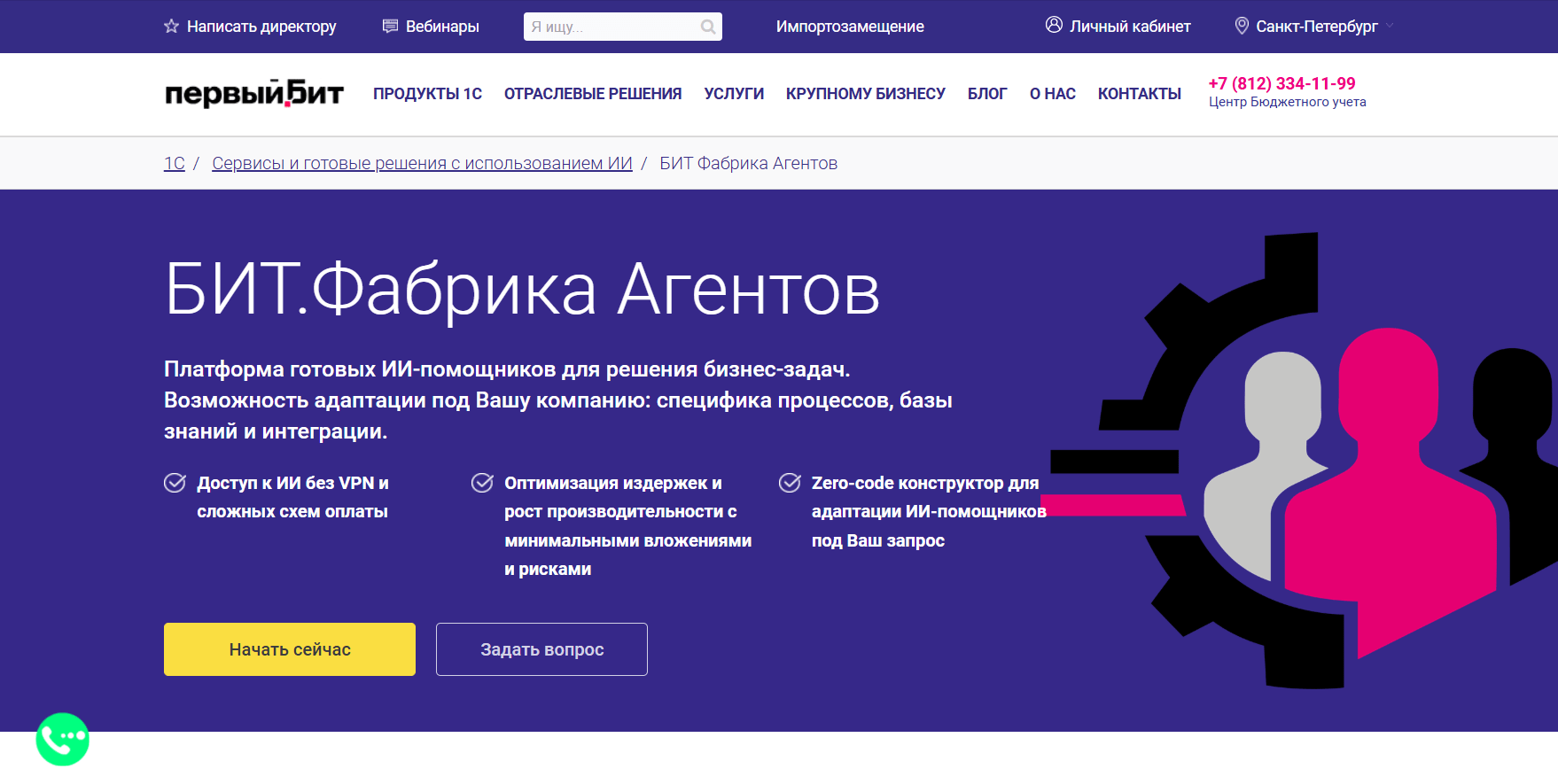Click the yellow Начать сейчас button

pos(290,649)
